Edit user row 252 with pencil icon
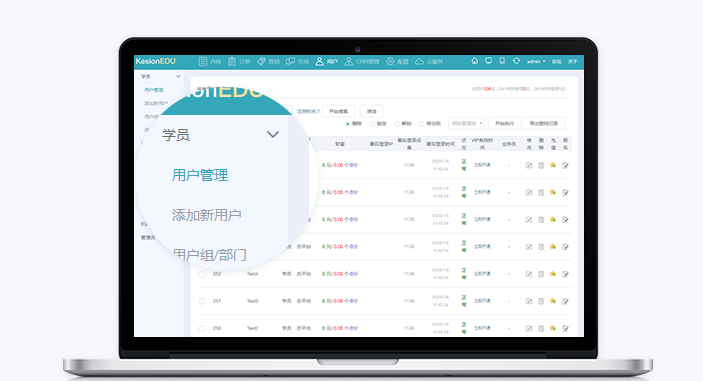Screen dimensions: 703x381 (x=529, y=274)
